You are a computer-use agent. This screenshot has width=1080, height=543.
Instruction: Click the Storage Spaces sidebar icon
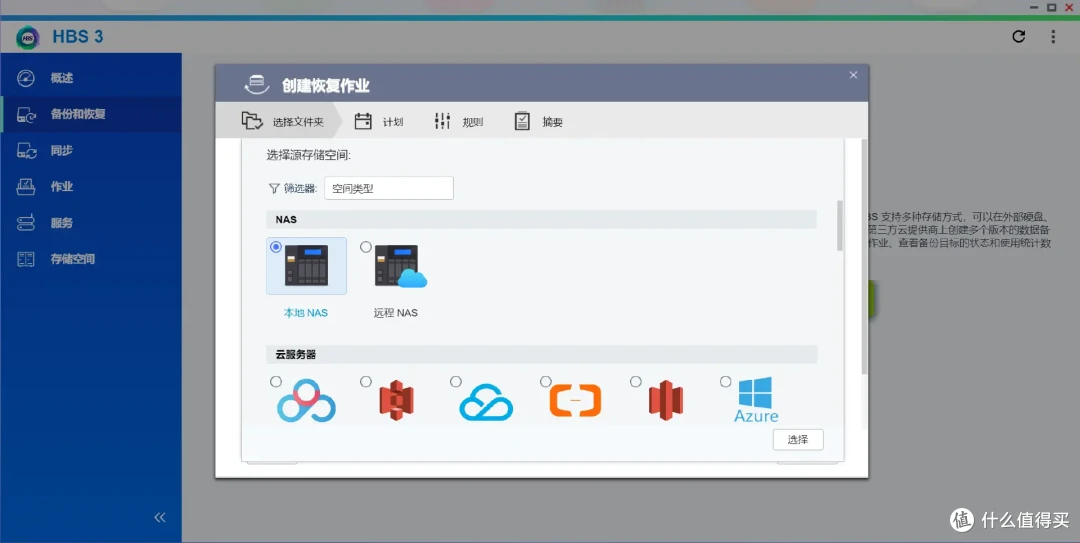[25, 259]
